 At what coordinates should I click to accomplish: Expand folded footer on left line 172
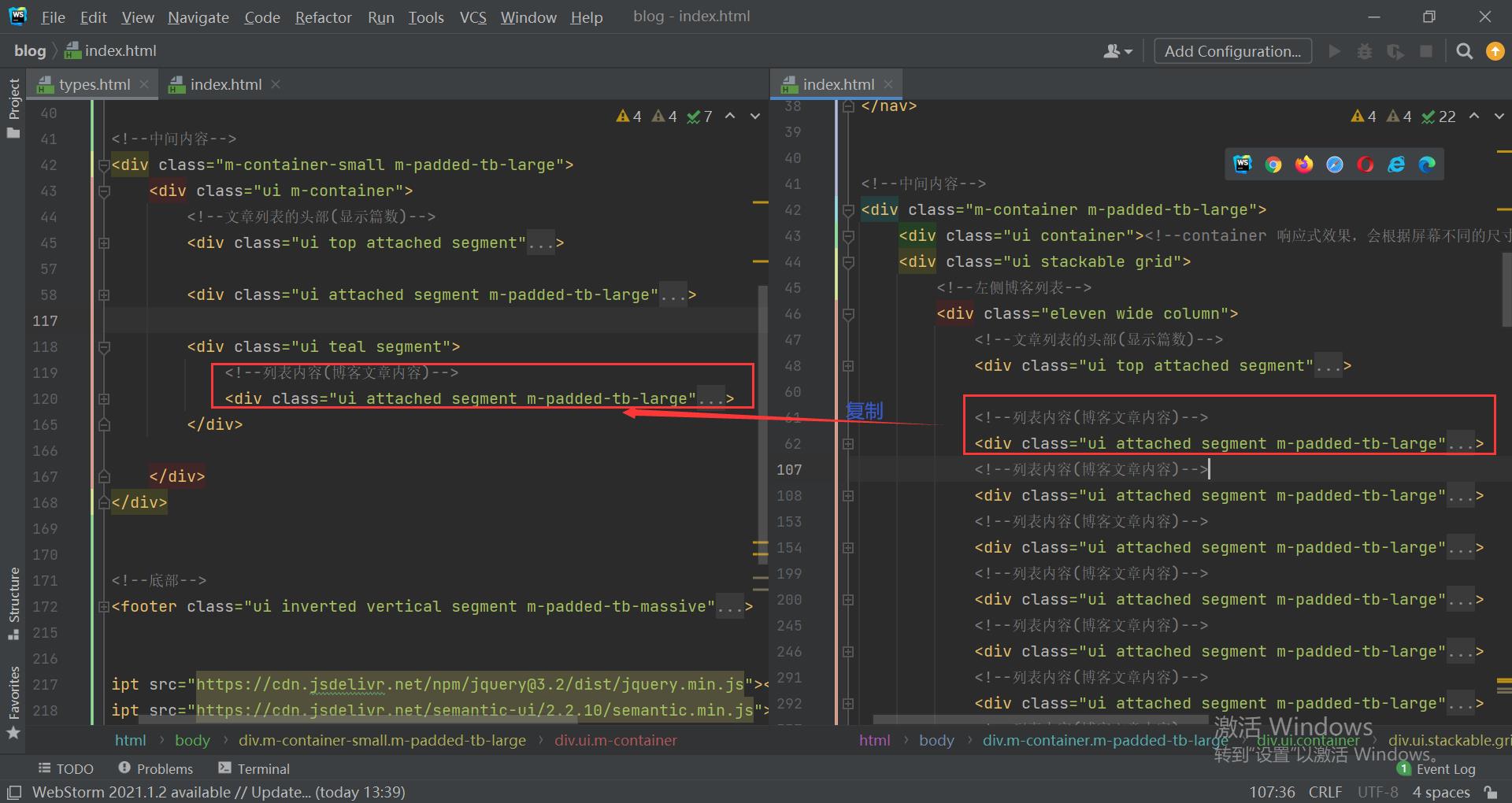pos(103,607)
